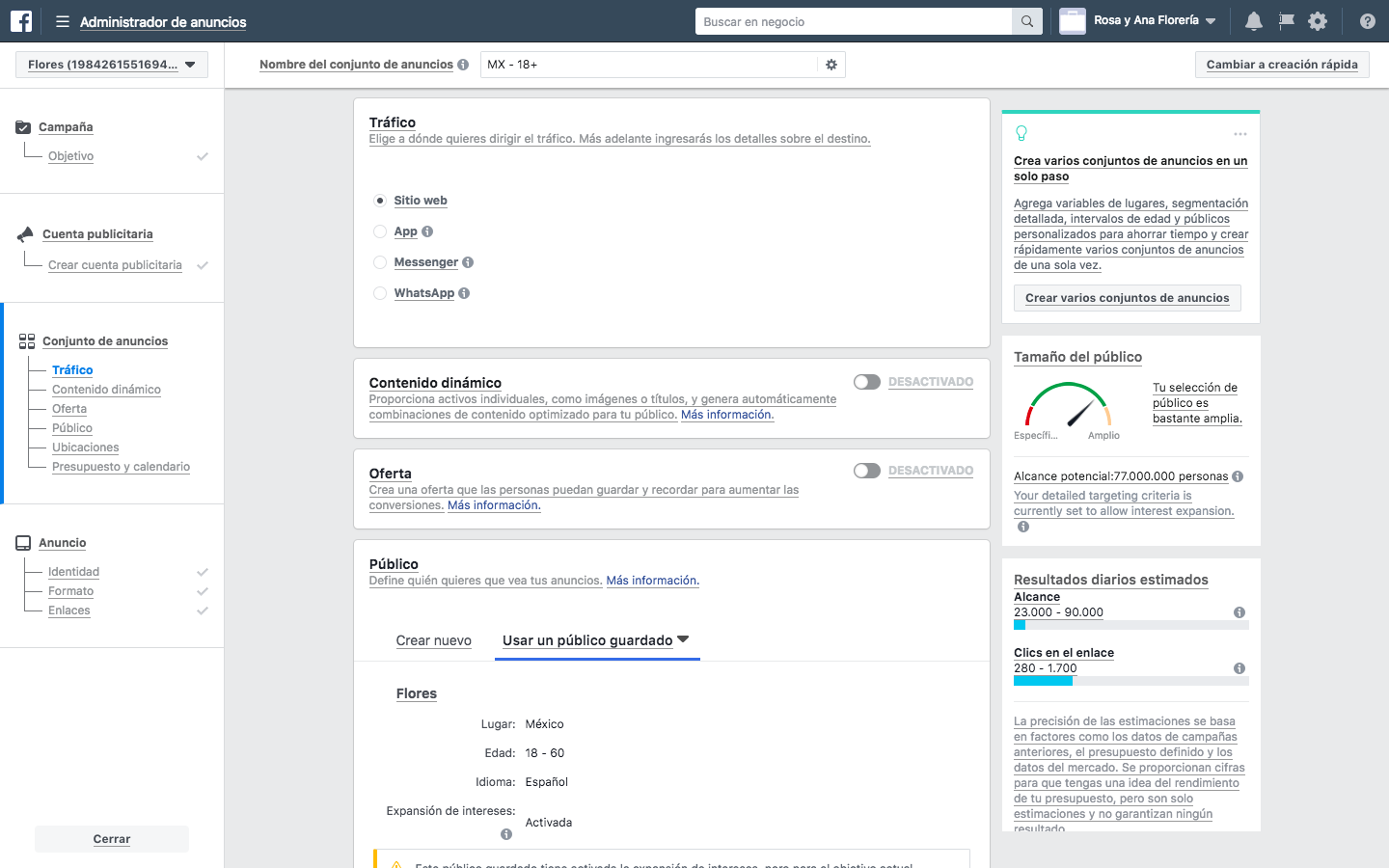Open Formato under Anuncio

(x=71, y=591)
